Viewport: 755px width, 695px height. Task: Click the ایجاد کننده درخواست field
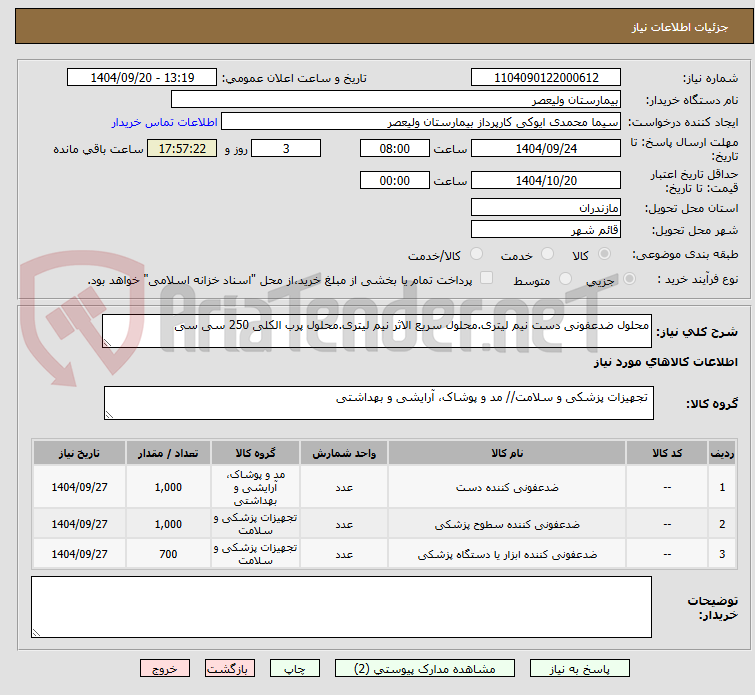421,122
